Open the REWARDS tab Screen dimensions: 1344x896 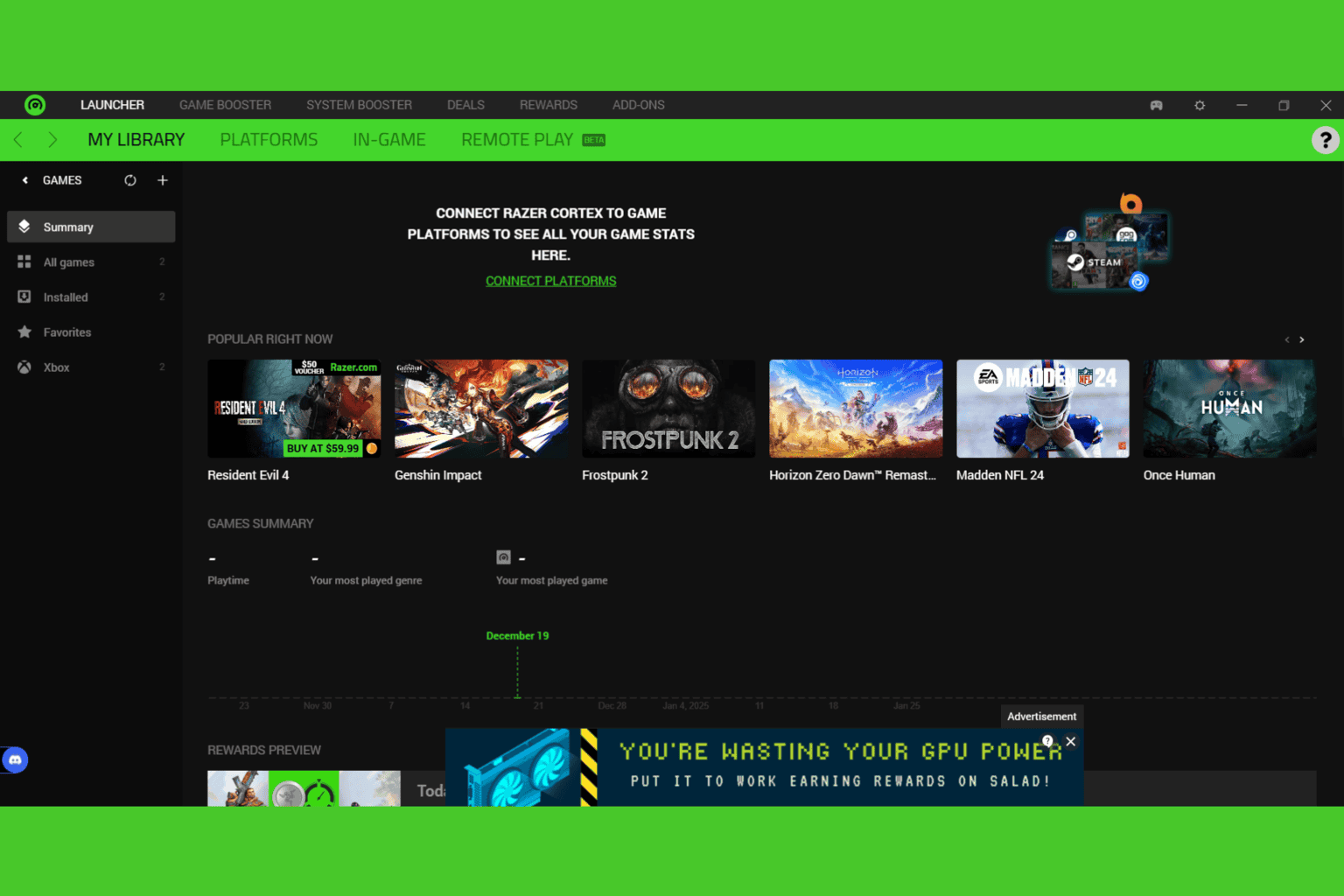pos(549,105)
